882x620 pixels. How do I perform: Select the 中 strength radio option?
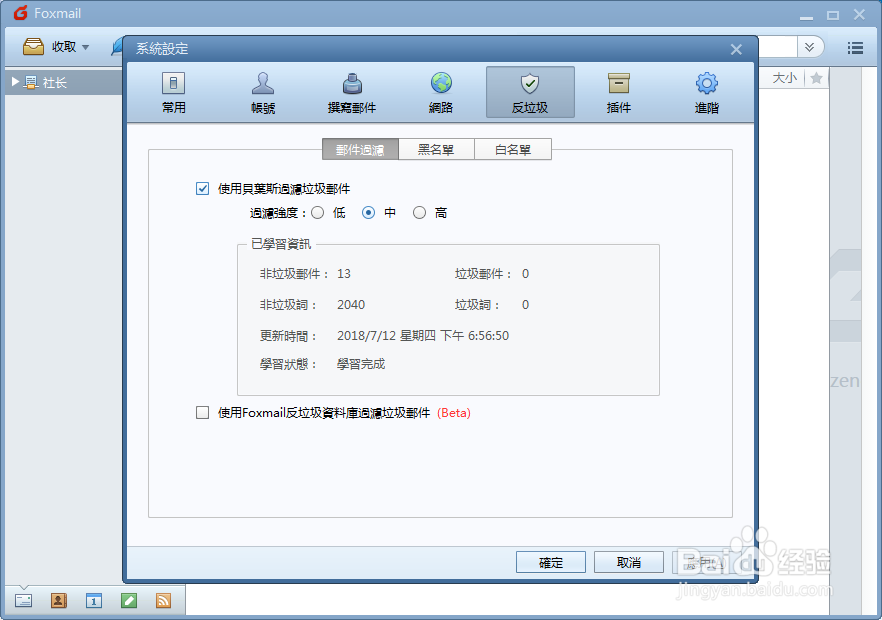pyautogui.click(x=370, y=212)
